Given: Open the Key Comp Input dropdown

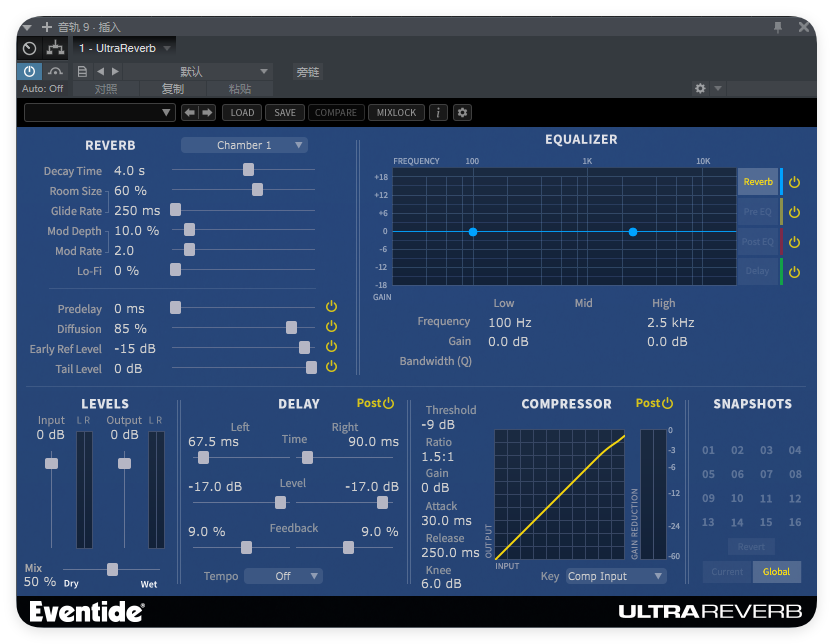Looking at the screenshot, I should click(x=616, y=576).
